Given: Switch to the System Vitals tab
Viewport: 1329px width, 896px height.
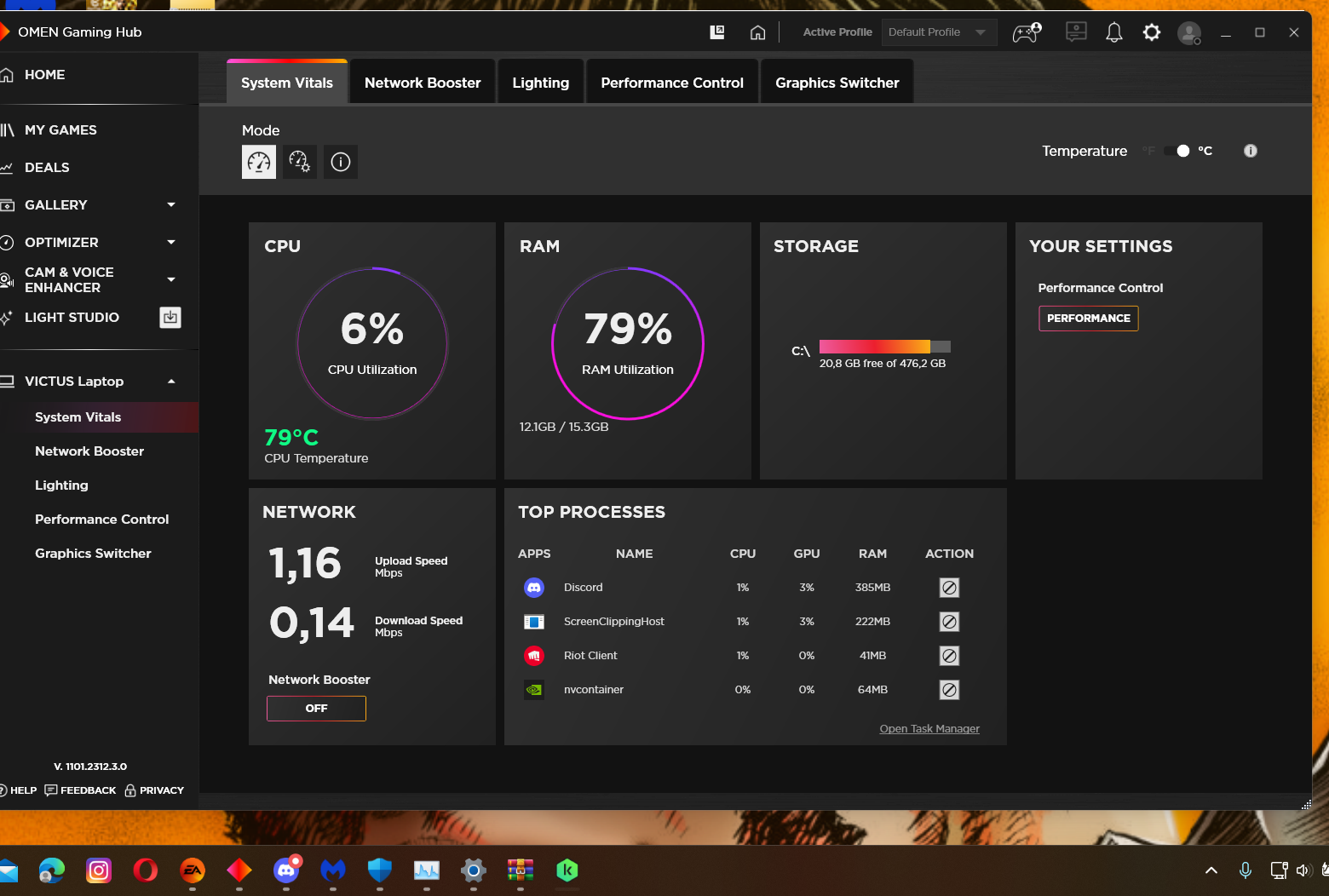Looking at the screenshot, I should click(287, 83).
